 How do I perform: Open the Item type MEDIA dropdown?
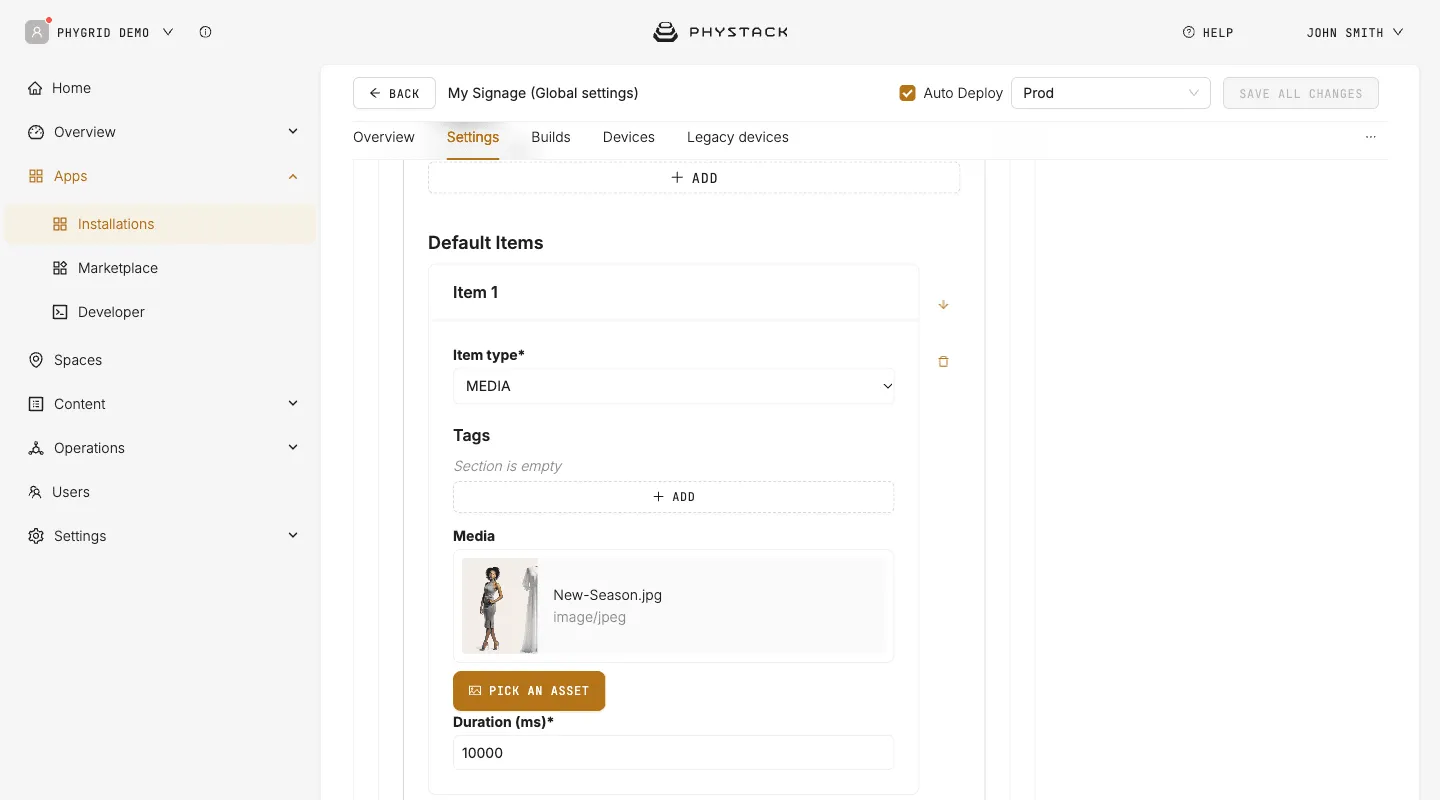(x=674, y=386)
